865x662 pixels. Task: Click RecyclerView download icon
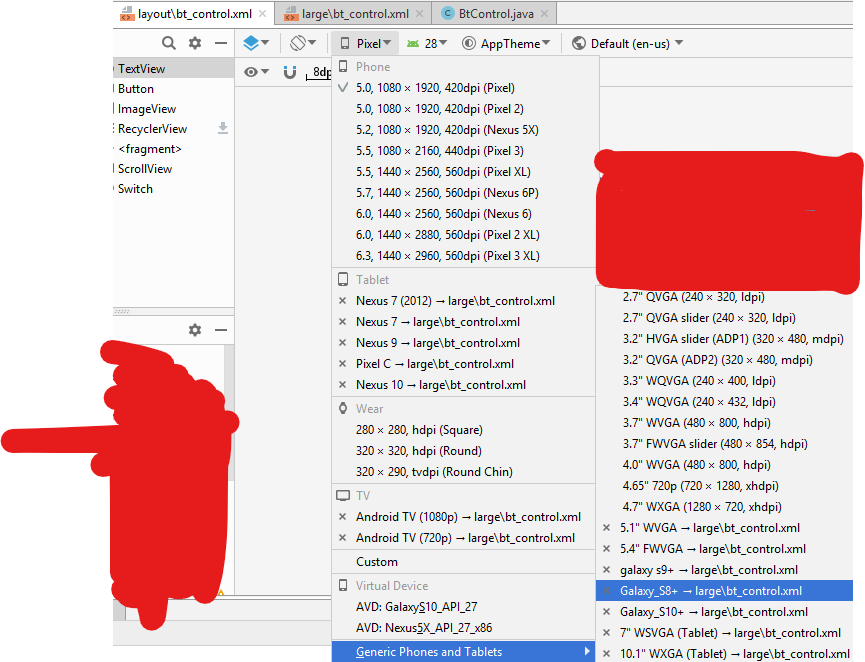pos(223,128)
